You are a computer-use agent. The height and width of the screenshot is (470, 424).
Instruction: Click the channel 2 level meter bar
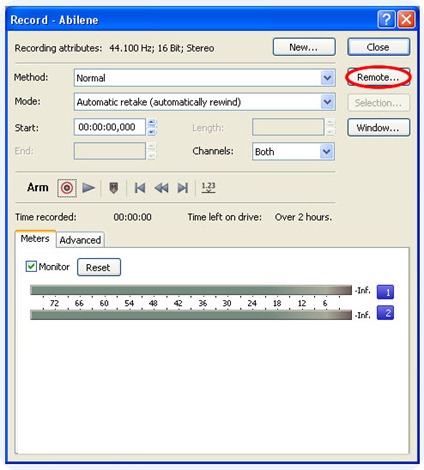click(x=191, y=315)
